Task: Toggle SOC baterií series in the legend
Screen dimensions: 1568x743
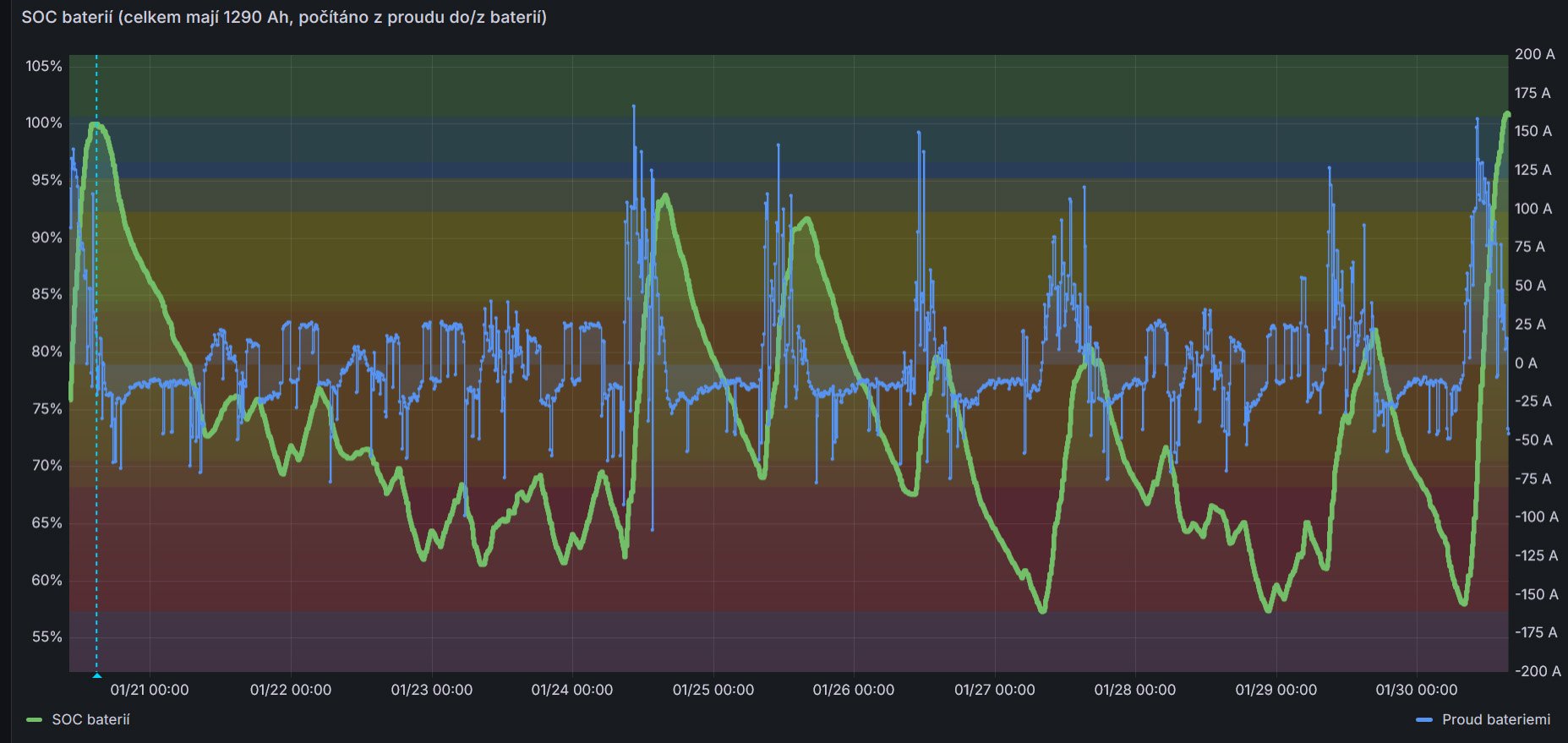Action: [x=90, y=719]
